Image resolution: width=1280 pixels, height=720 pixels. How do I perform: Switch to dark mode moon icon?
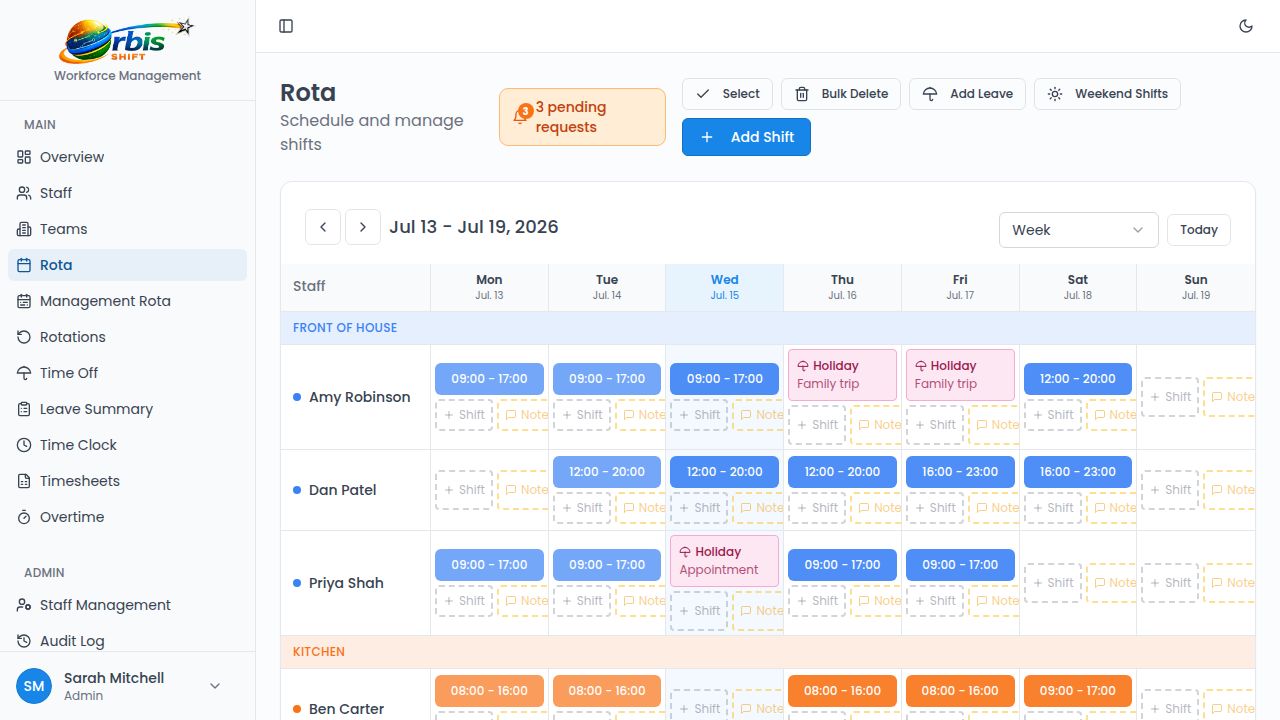coord(1246,26)
